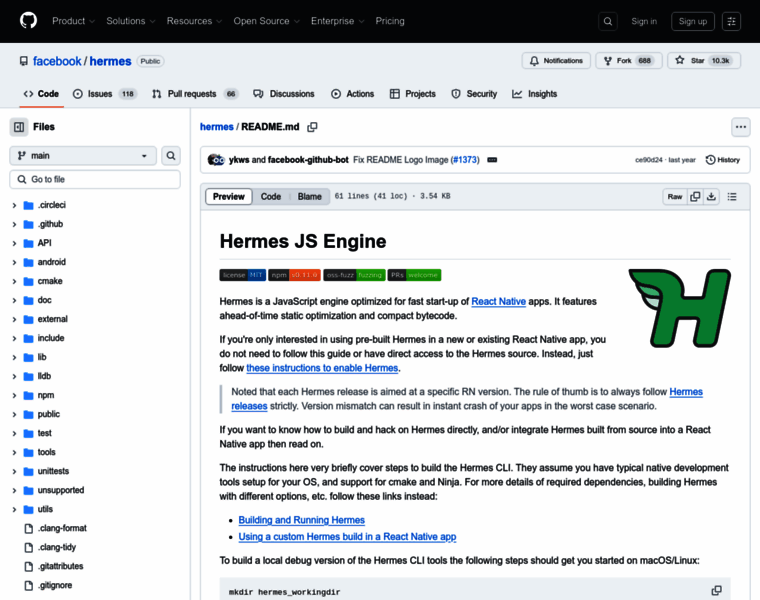760x600 pixels.
Task: Click the PRs welcome badge
Action: [x=414, y=275]
